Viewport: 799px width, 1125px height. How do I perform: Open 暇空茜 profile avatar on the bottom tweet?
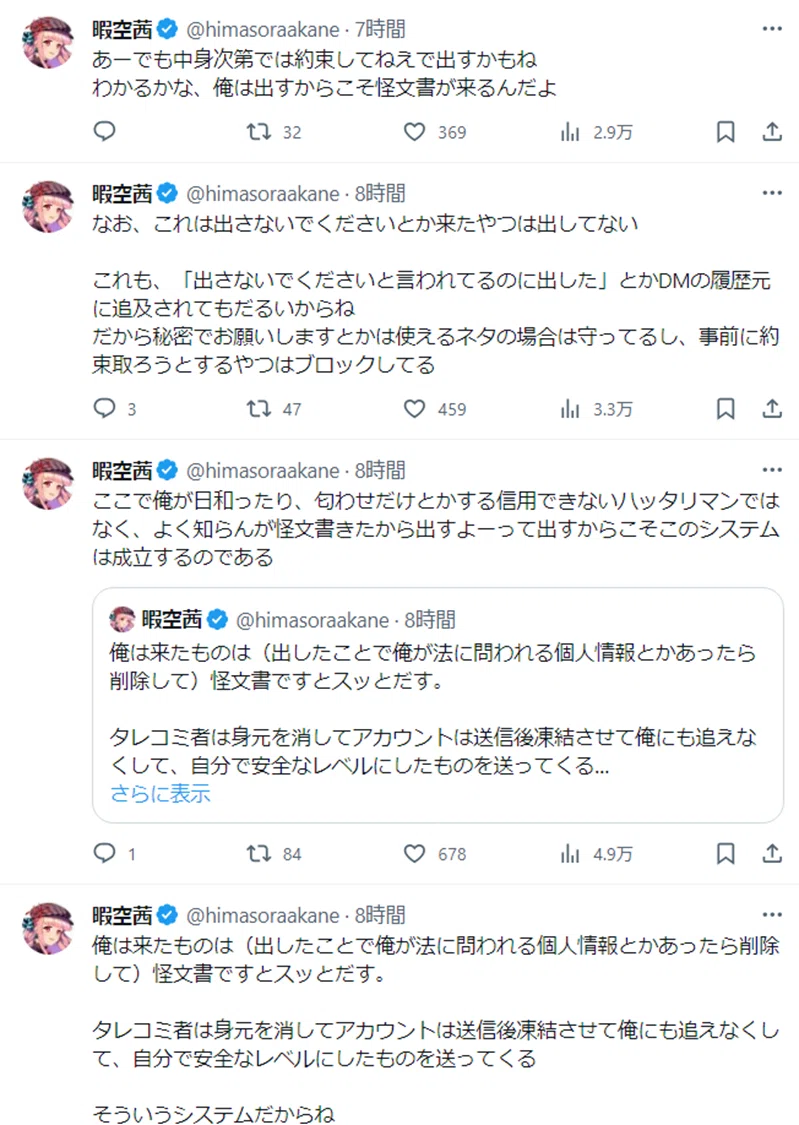[x=48, y=928]
